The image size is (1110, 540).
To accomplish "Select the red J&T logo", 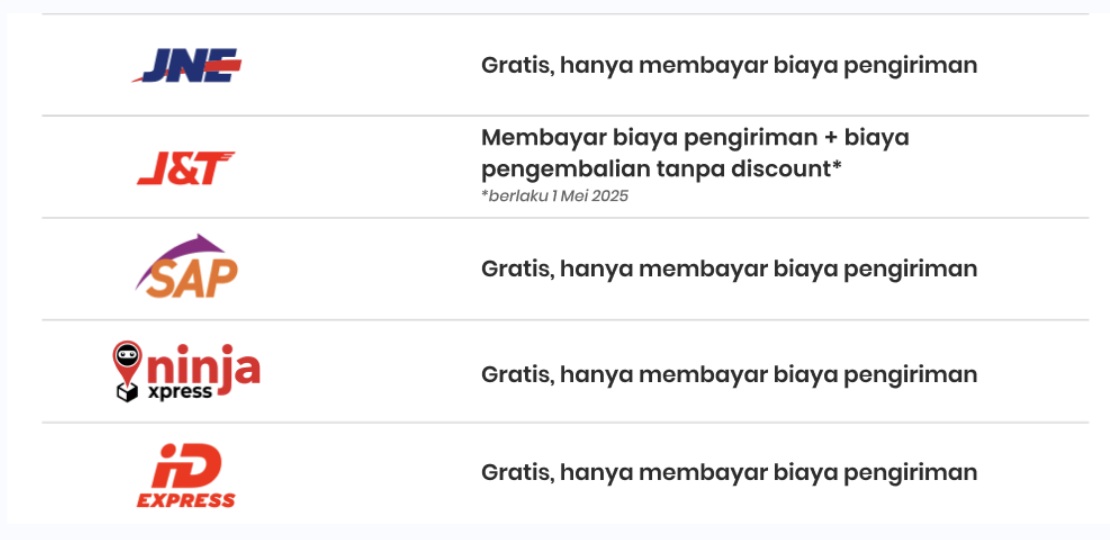I will (x=185, y=168).
